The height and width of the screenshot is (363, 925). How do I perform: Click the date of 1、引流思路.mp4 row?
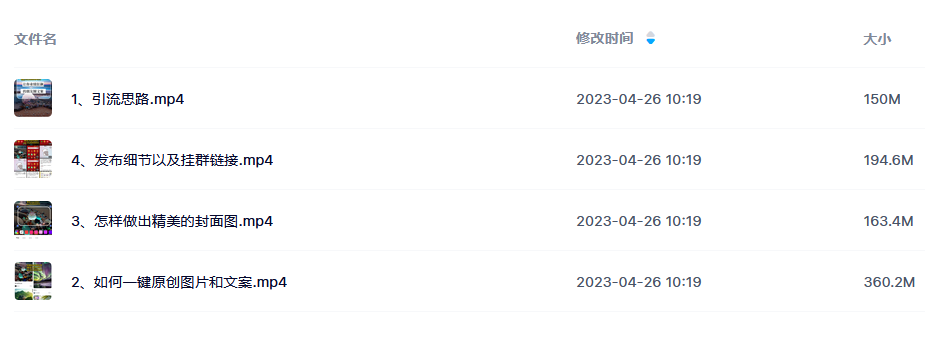(639, 99)
